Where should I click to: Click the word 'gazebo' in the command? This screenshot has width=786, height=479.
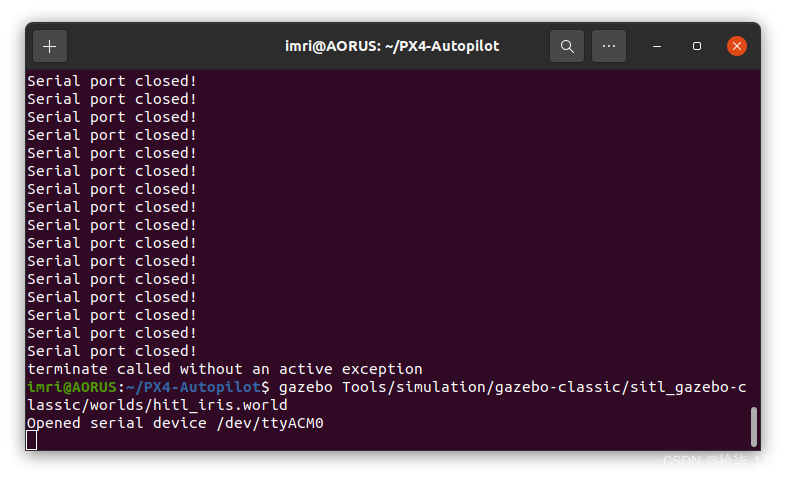[x=307, y=387]
